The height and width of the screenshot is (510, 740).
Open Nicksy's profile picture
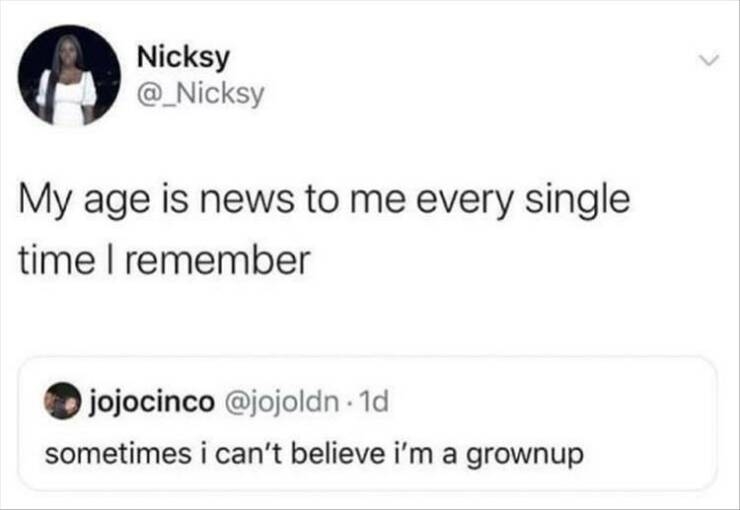point(69,75)
